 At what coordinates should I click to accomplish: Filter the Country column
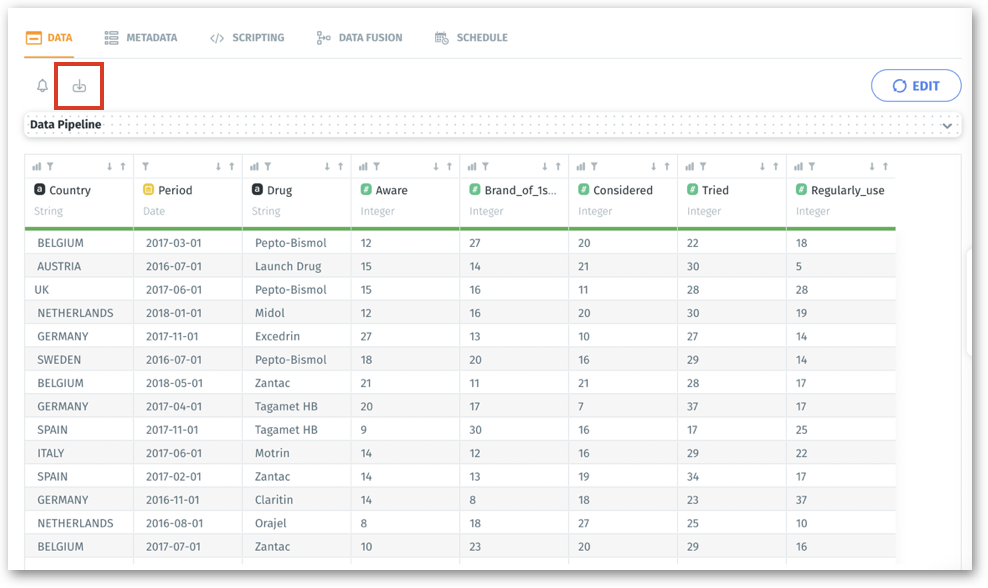[x=50, y=166]
